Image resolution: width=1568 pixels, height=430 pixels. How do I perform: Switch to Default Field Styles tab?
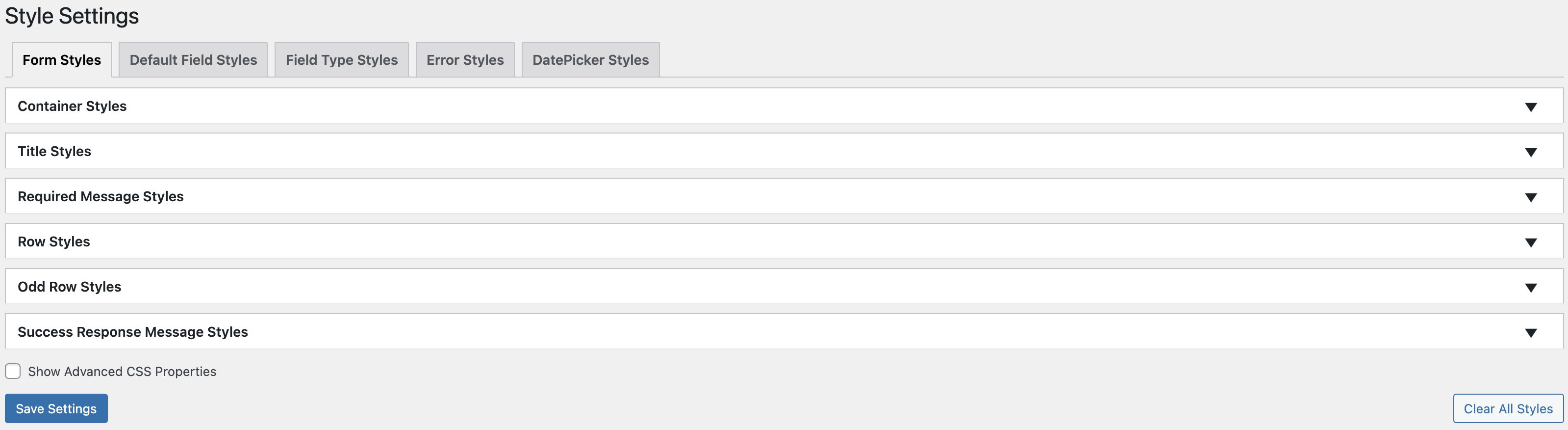[193, 60]
